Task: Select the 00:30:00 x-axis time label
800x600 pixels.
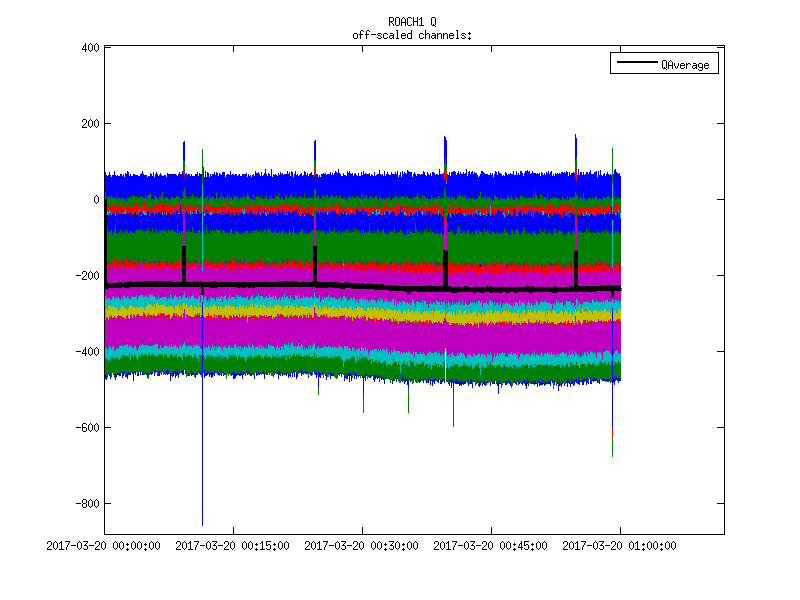Action: 362,546
